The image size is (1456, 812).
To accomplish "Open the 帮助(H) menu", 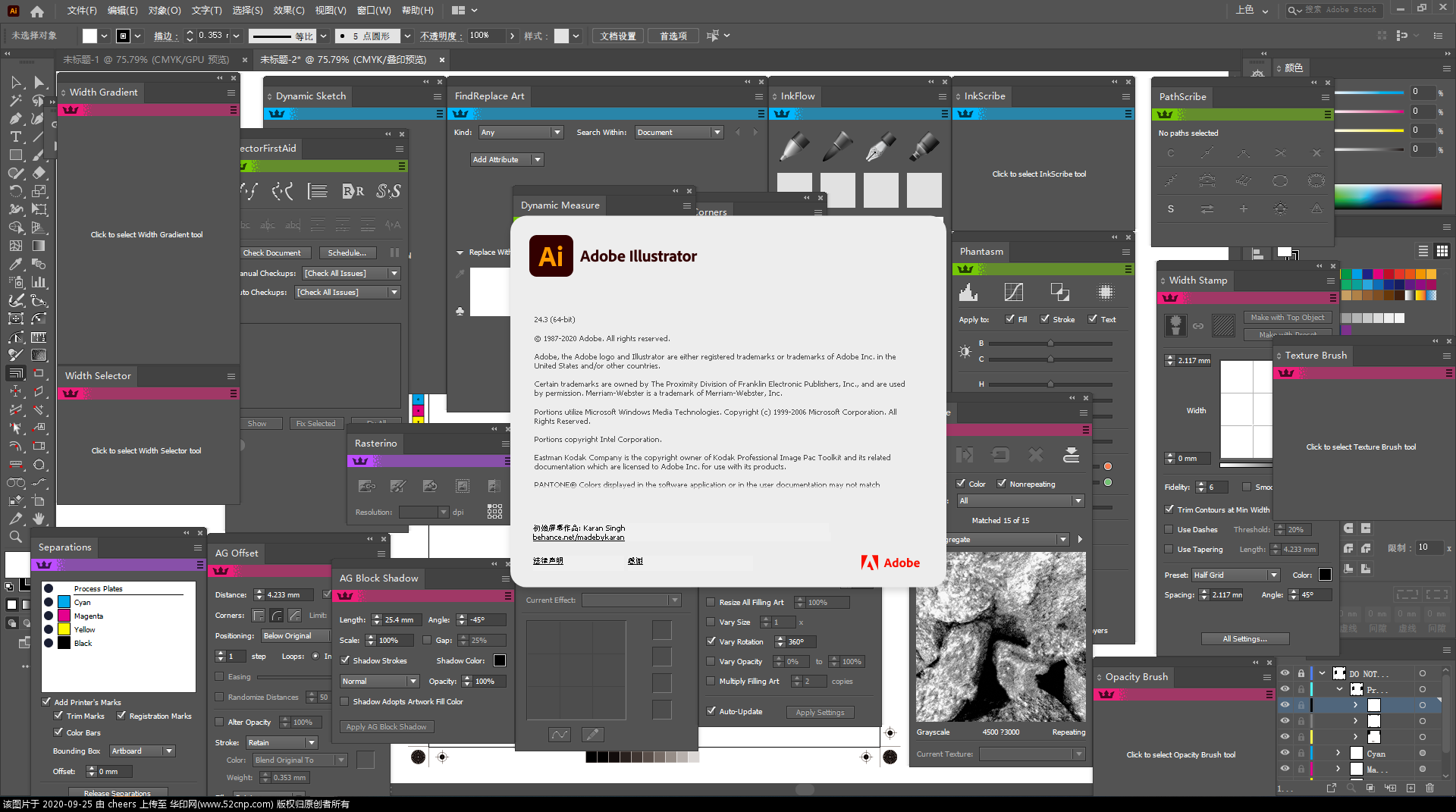I will pyautogui.click(x=418, y=11).
